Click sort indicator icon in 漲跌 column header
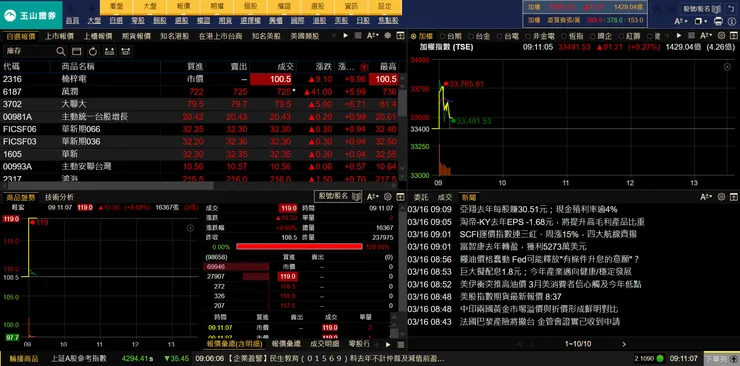 tap(364, 67)
